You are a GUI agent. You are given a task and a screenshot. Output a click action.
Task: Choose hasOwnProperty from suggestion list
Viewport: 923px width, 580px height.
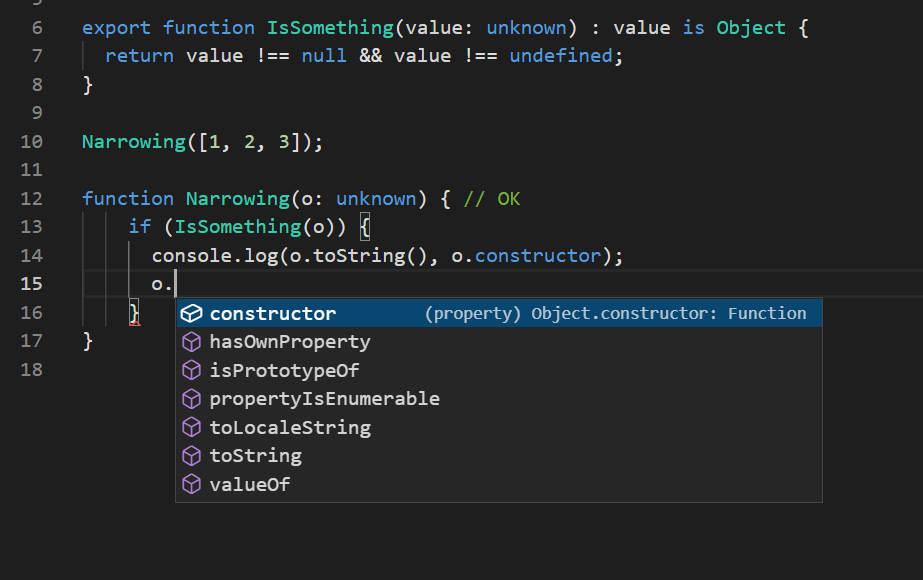(x=499, y=342)
